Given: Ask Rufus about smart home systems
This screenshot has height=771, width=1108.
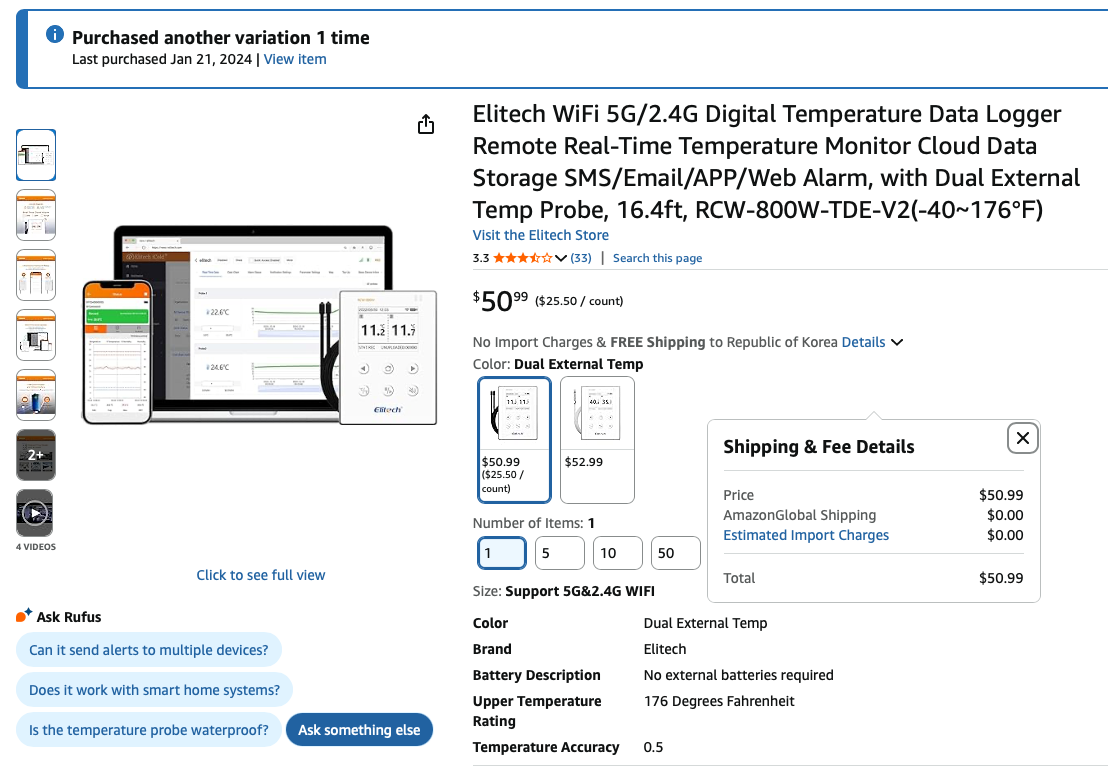Looking at the screenshot, I should click(x=154, y=690).
